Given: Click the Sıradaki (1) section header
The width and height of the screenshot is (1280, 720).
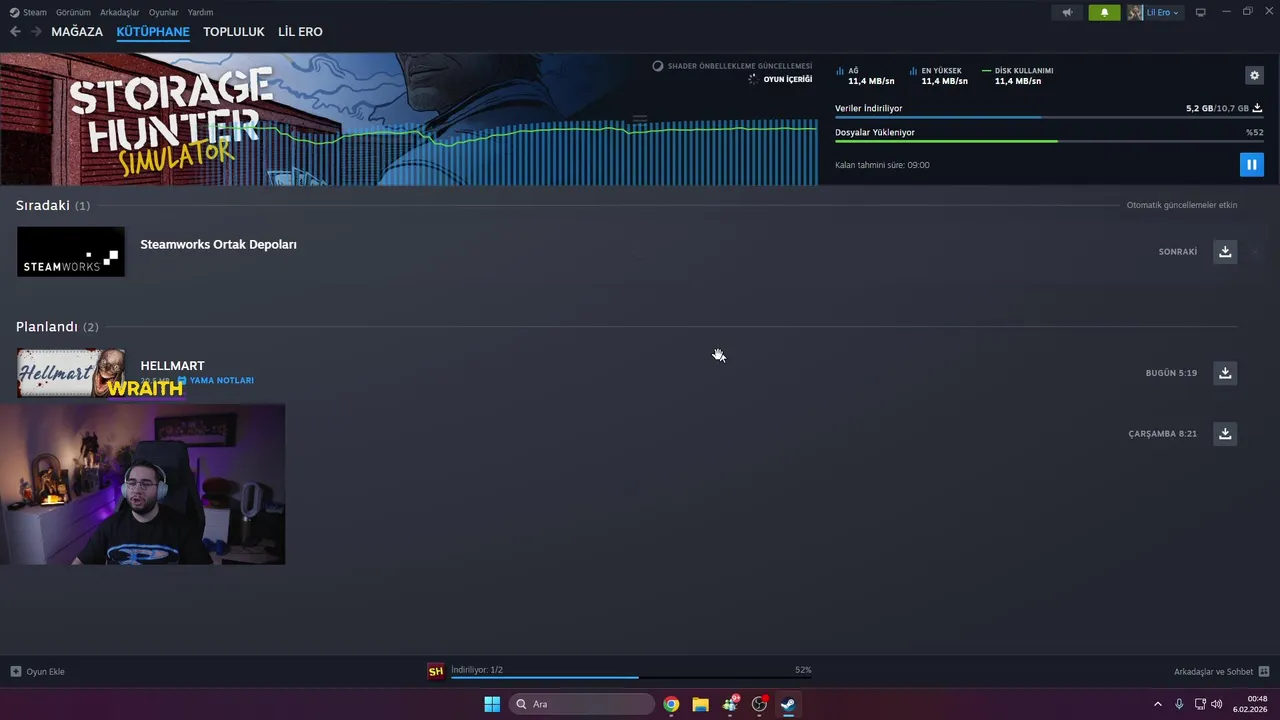Looking at the screenshot, I should click(53, 205).
